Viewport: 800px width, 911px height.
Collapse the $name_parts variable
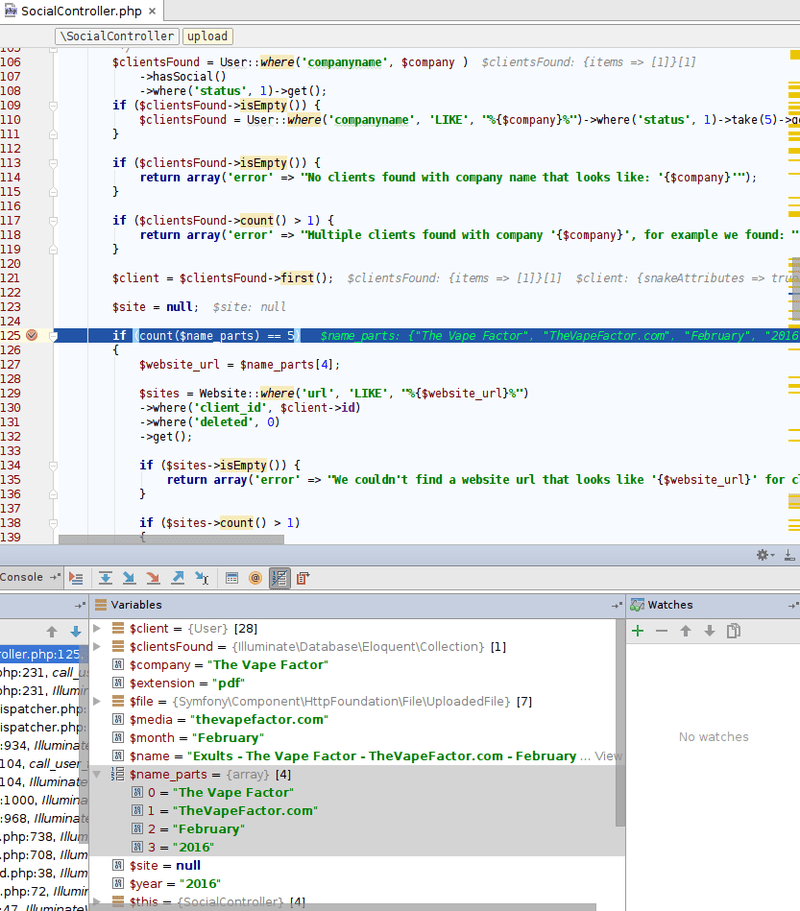tap(97, 774)
